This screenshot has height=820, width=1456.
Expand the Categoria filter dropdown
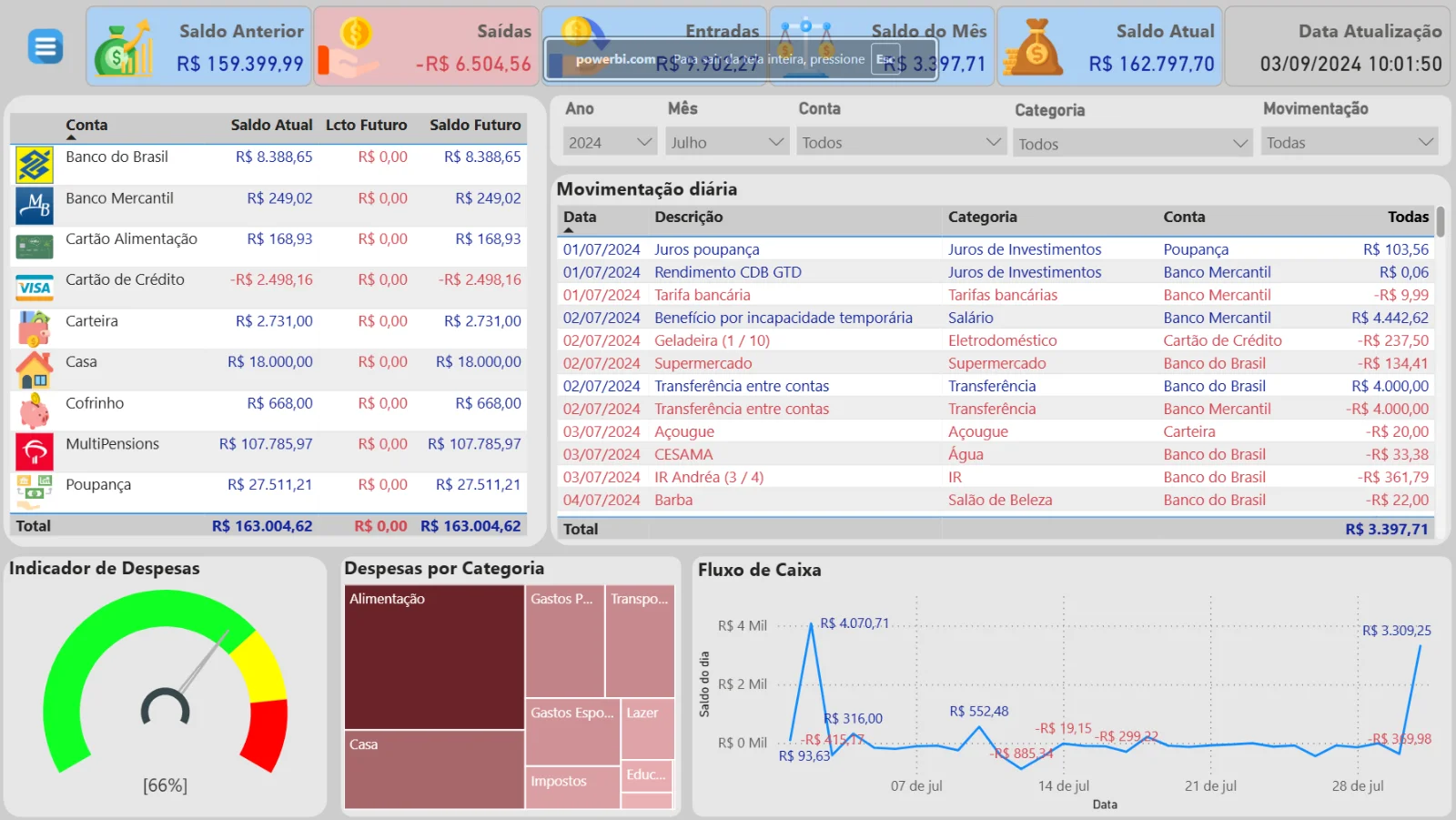point(1132,144)
